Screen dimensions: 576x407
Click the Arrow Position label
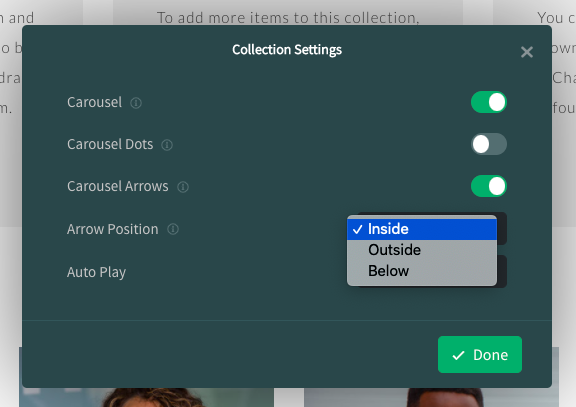pos(112,230)
